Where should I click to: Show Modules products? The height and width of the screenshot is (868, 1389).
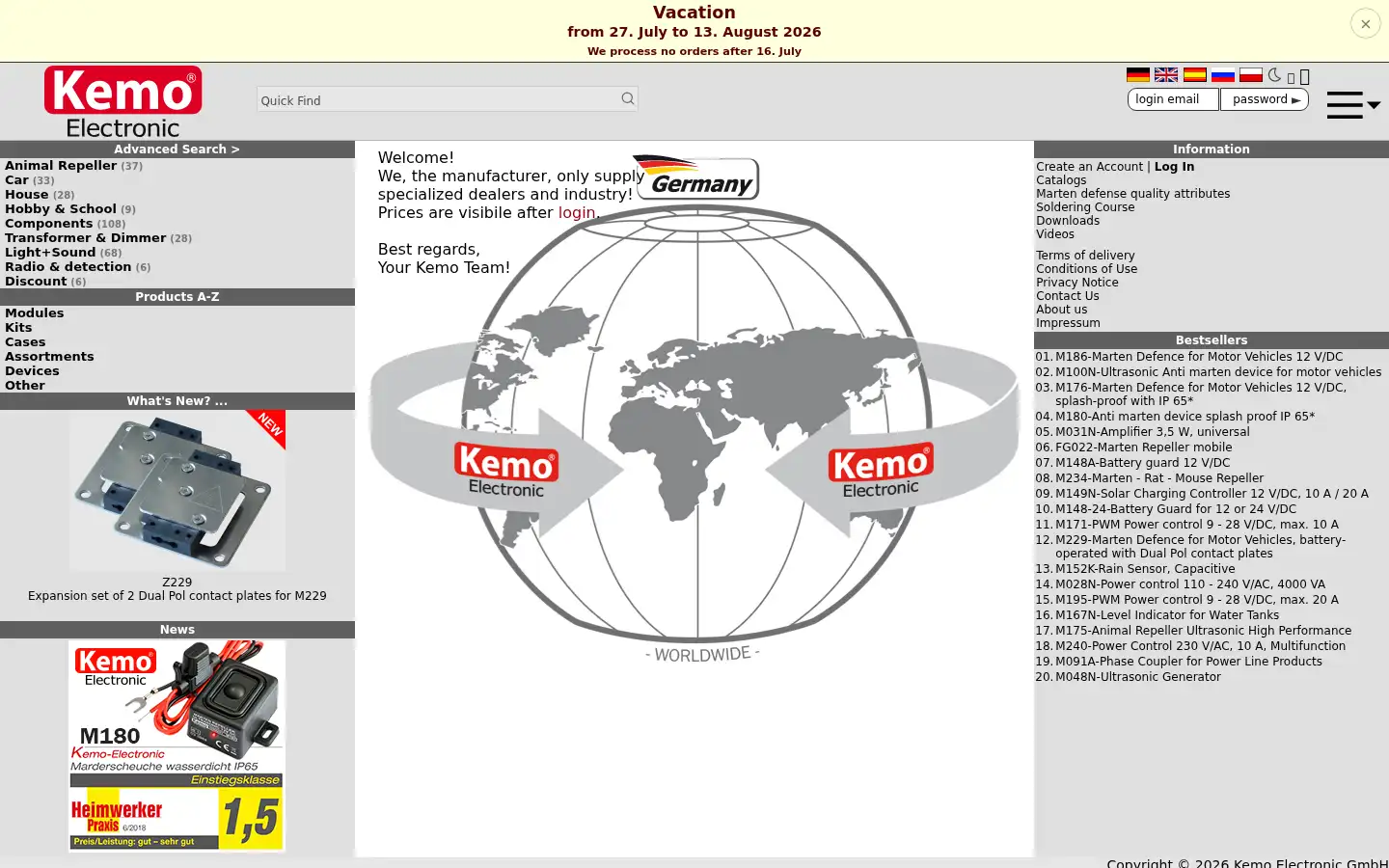(35, 313)
